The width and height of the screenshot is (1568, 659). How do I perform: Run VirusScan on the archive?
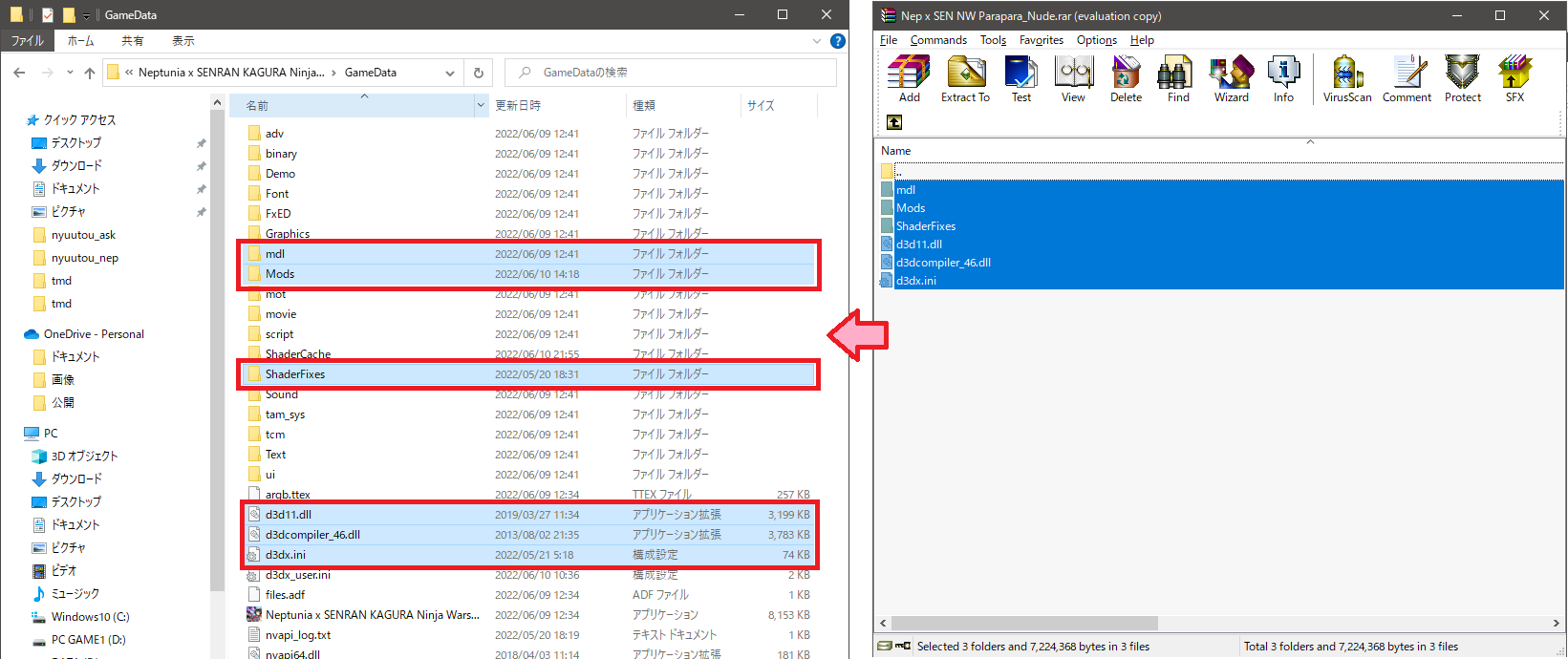pos(1347,78)
